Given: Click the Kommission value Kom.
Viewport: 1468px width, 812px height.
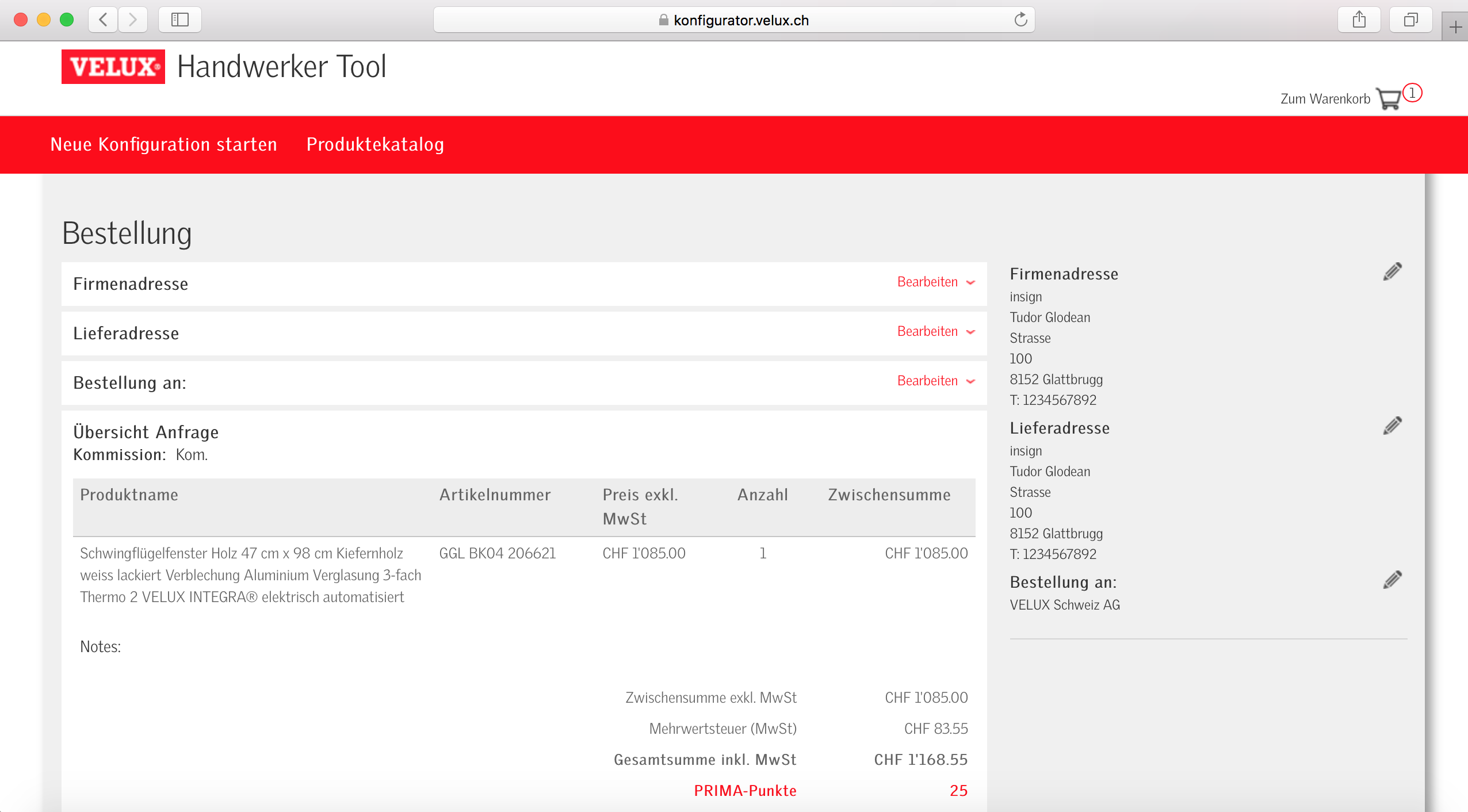Looking at the screenshot, I should (x=192, y=455).
